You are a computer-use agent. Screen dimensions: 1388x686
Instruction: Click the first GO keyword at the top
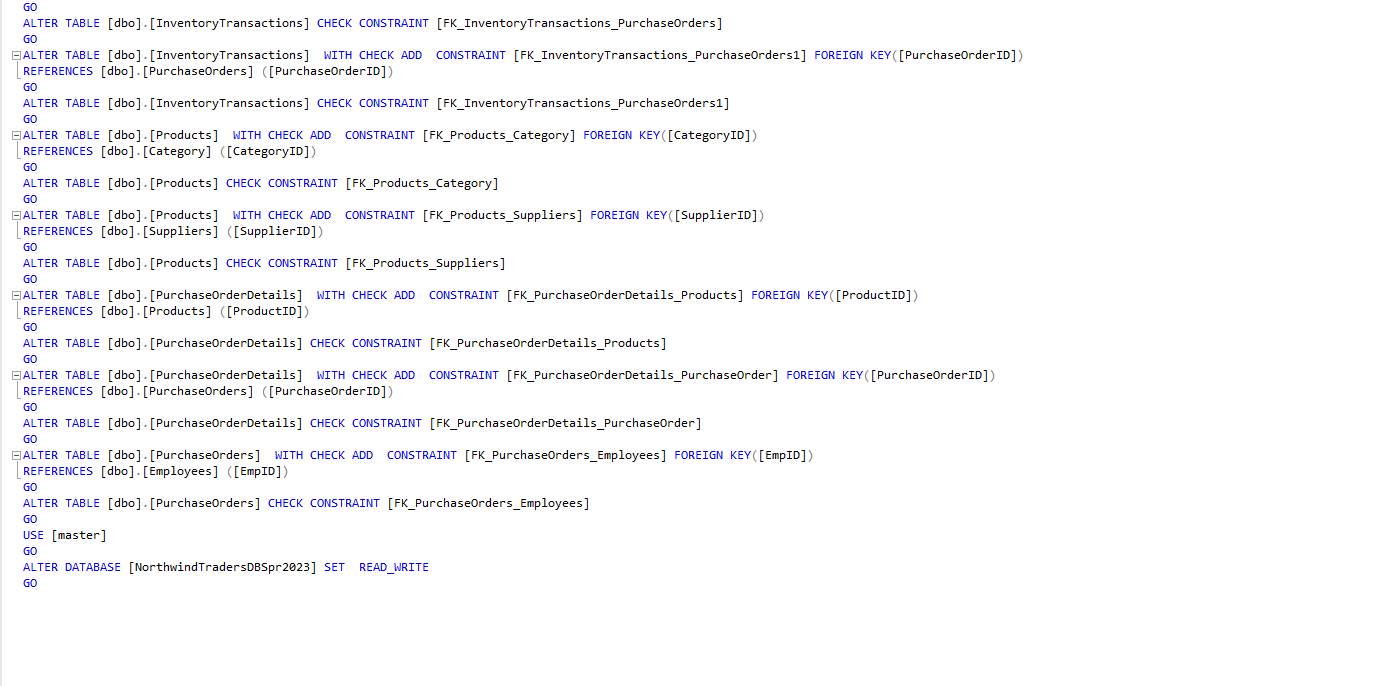pos(29,6)
